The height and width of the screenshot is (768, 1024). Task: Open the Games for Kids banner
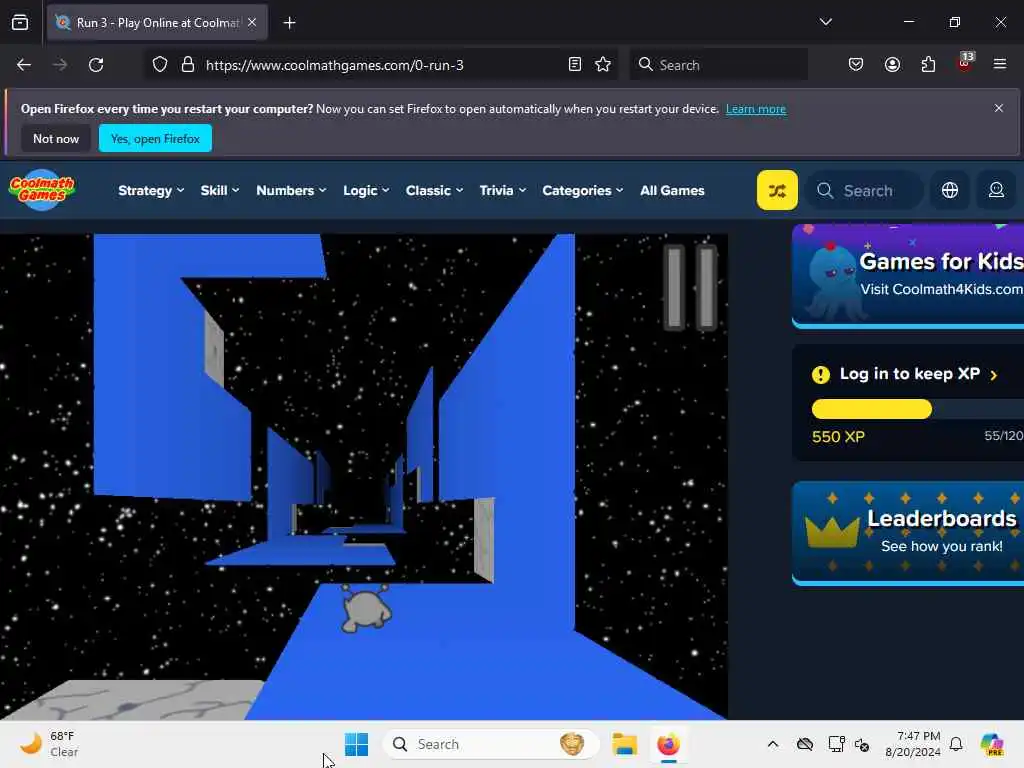[908, 276]
